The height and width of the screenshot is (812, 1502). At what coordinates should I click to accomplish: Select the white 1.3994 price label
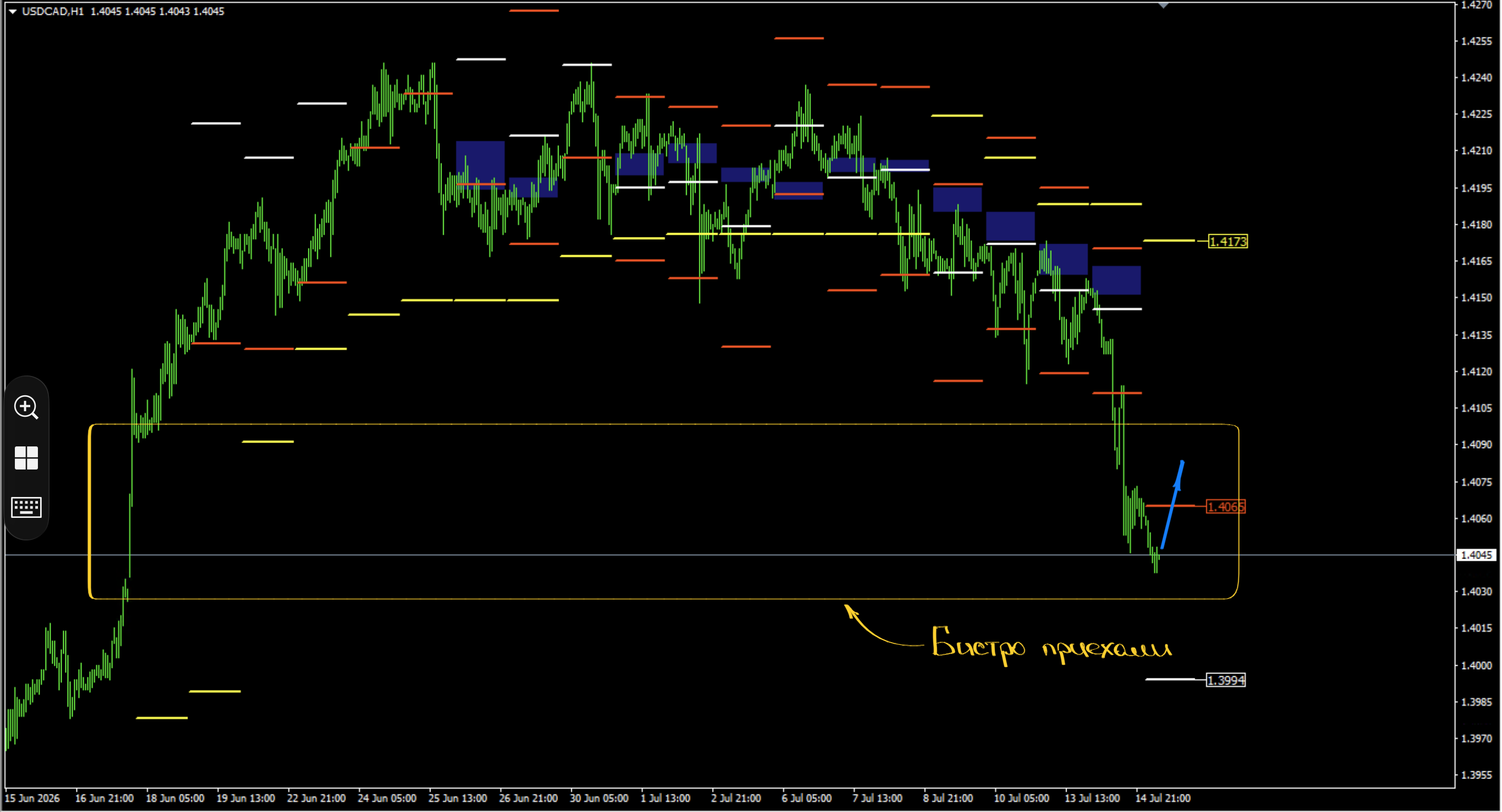(x=1225, y=680)
